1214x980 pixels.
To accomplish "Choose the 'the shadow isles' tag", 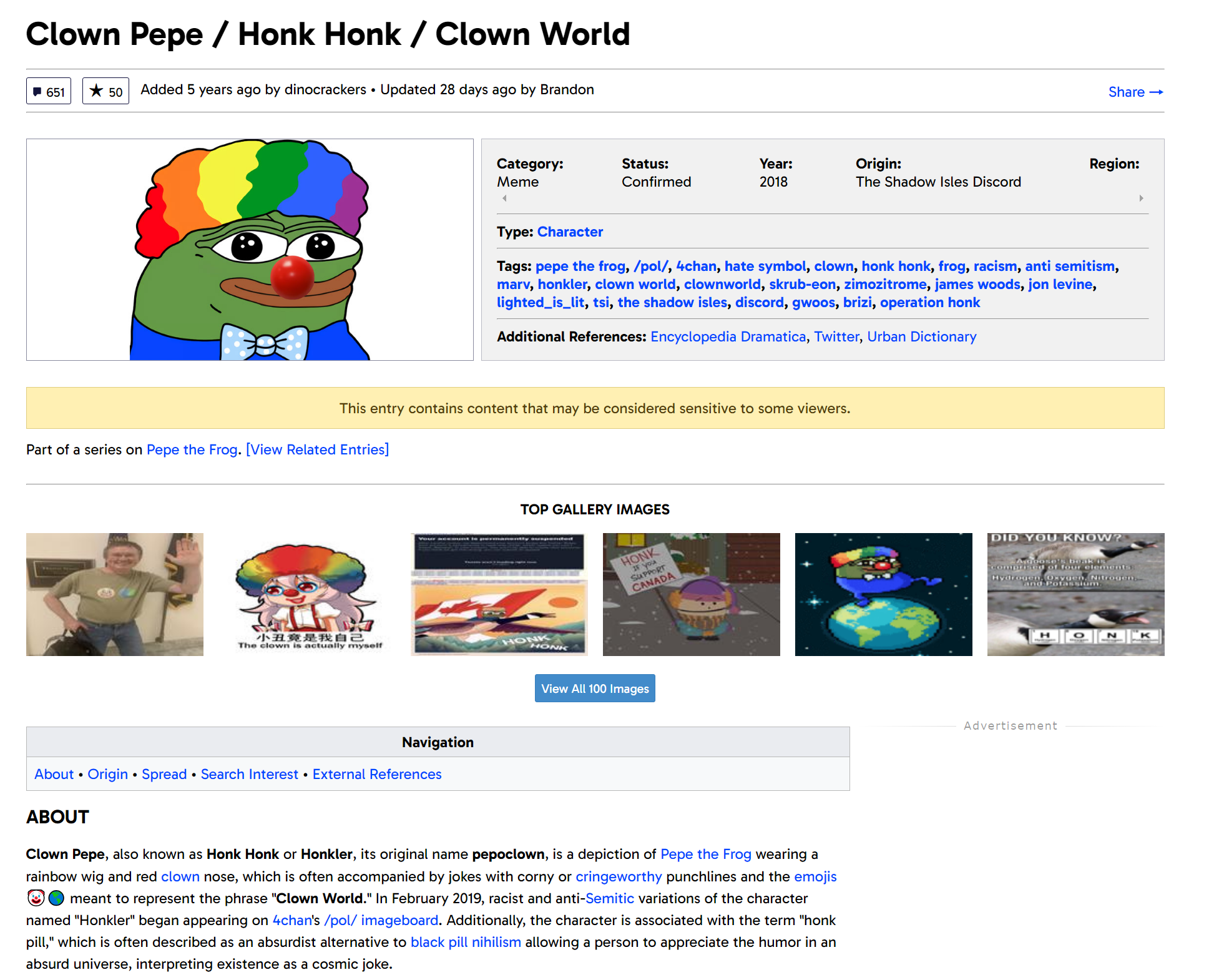I will coord(672,302).
